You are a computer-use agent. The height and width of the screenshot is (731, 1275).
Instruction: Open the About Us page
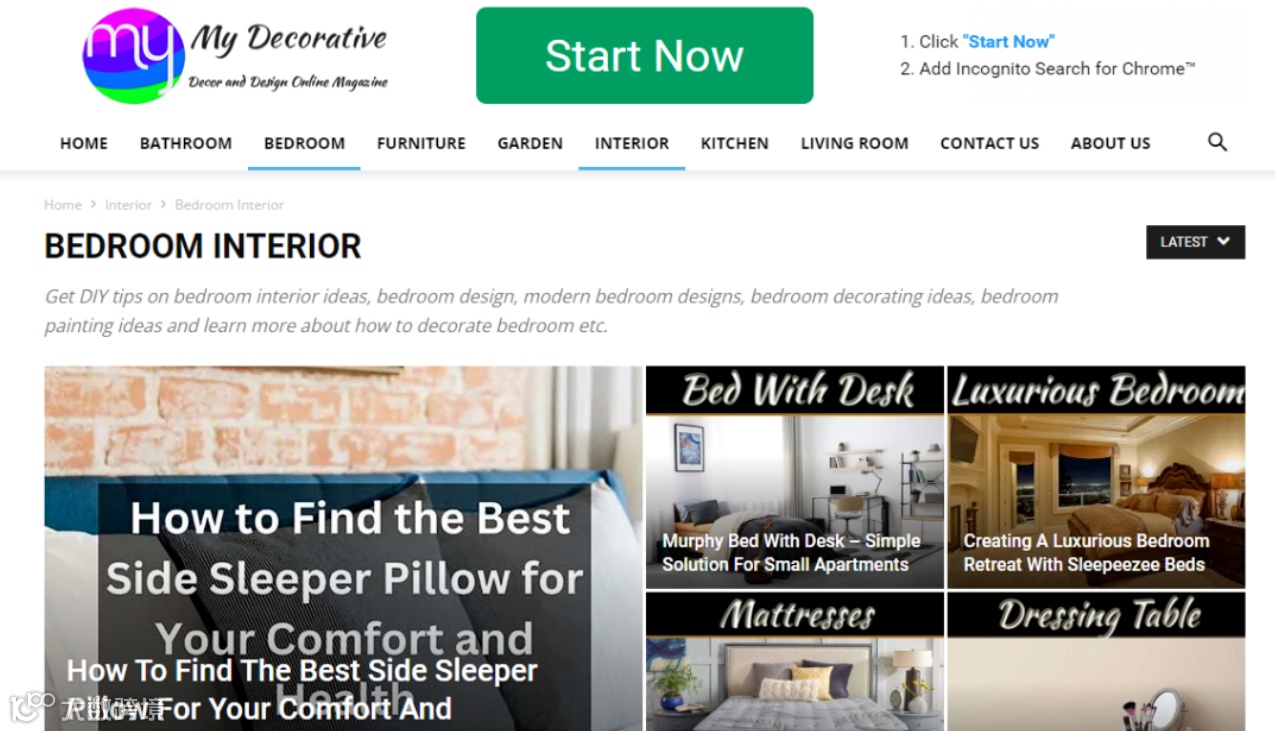point(1111,143)
